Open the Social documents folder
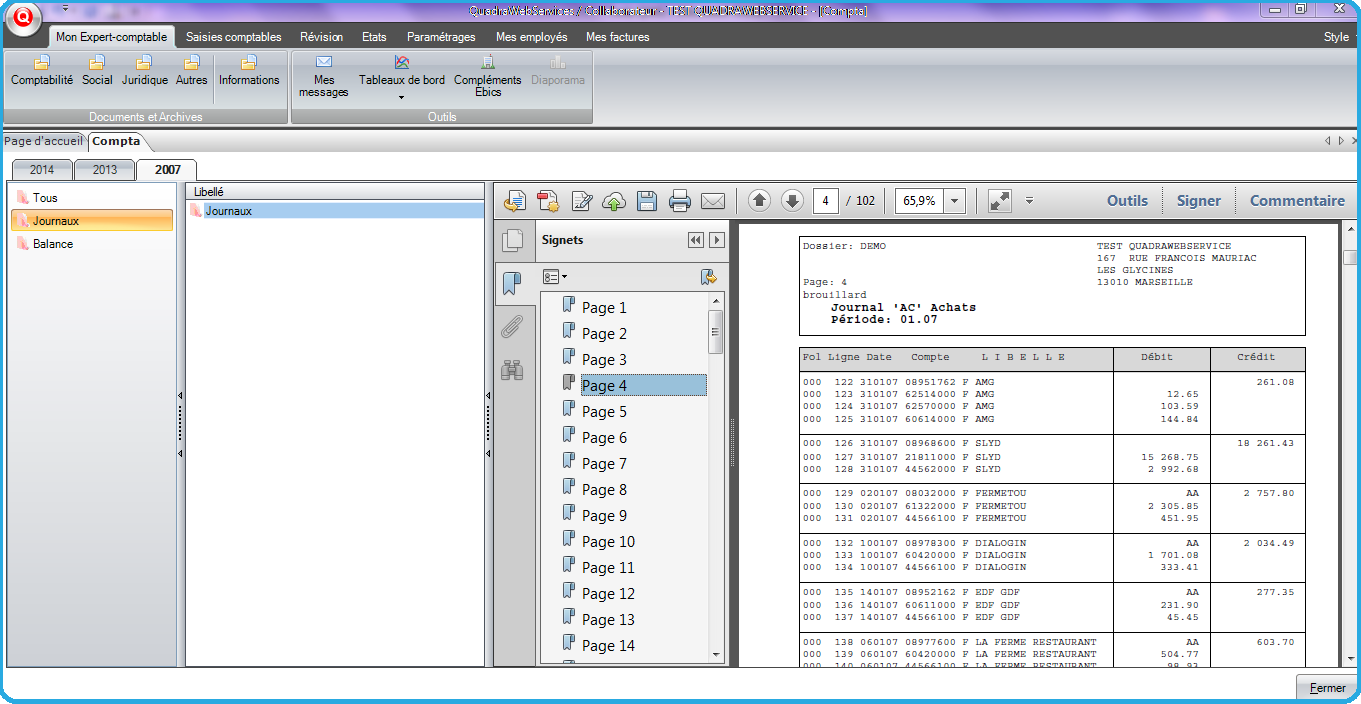Image resolution: width=1361 pixels, height=704 pixels. (x=97, y=71)
